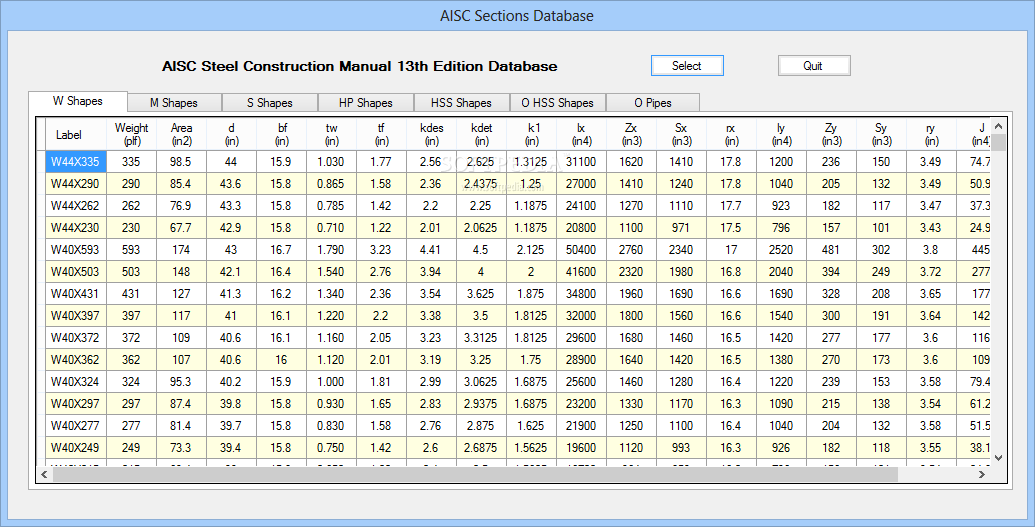The height and width of the screenshot is (527, 1035).
Task: Select the W44X230 label cell
Action: (x=76, y=228)
